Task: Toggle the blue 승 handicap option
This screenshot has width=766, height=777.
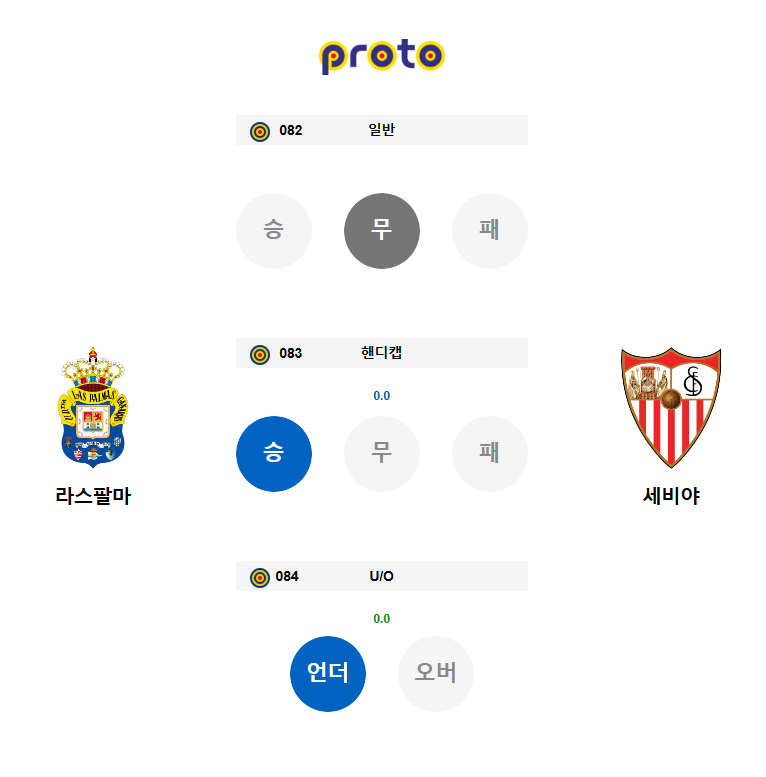Action: point(274,454)
